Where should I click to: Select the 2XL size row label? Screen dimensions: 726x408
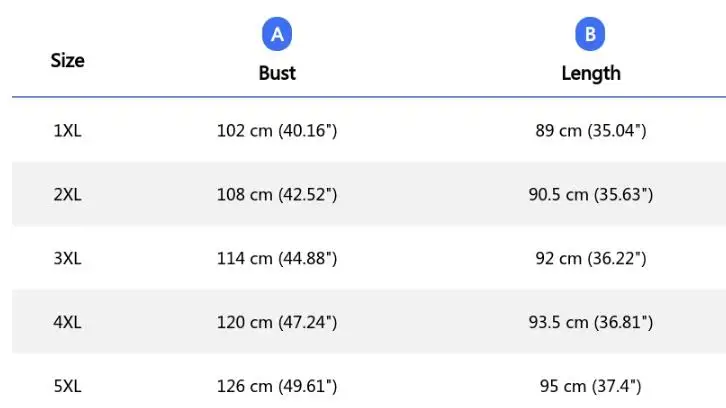(x=67, y=195)
